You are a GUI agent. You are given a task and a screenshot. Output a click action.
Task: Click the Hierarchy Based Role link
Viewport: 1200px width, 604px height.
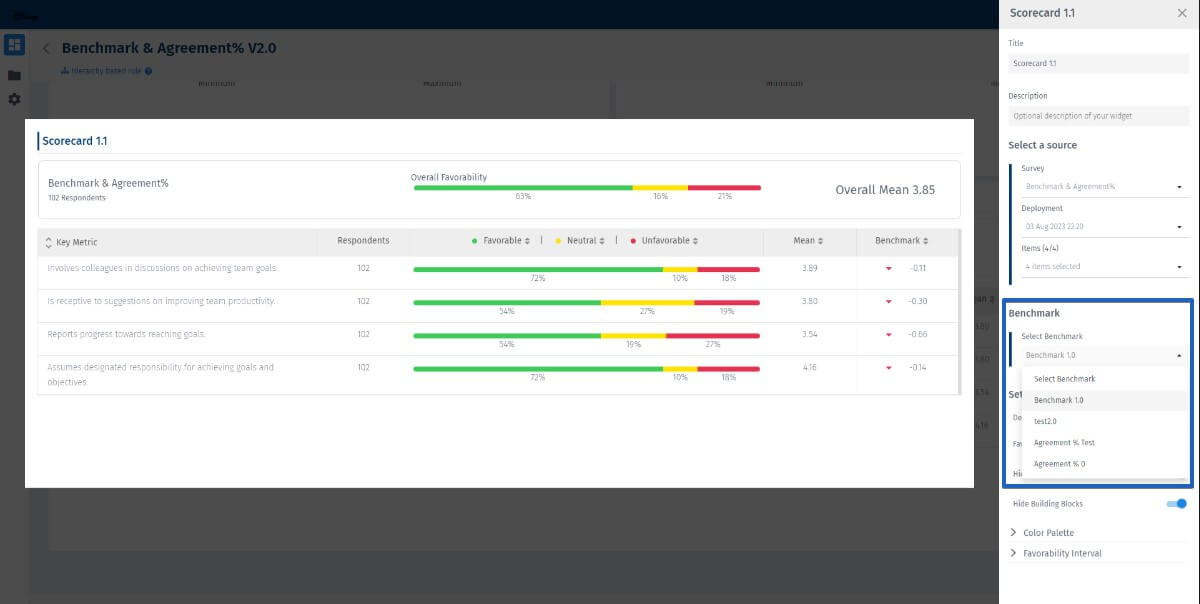tap(107, 71)
